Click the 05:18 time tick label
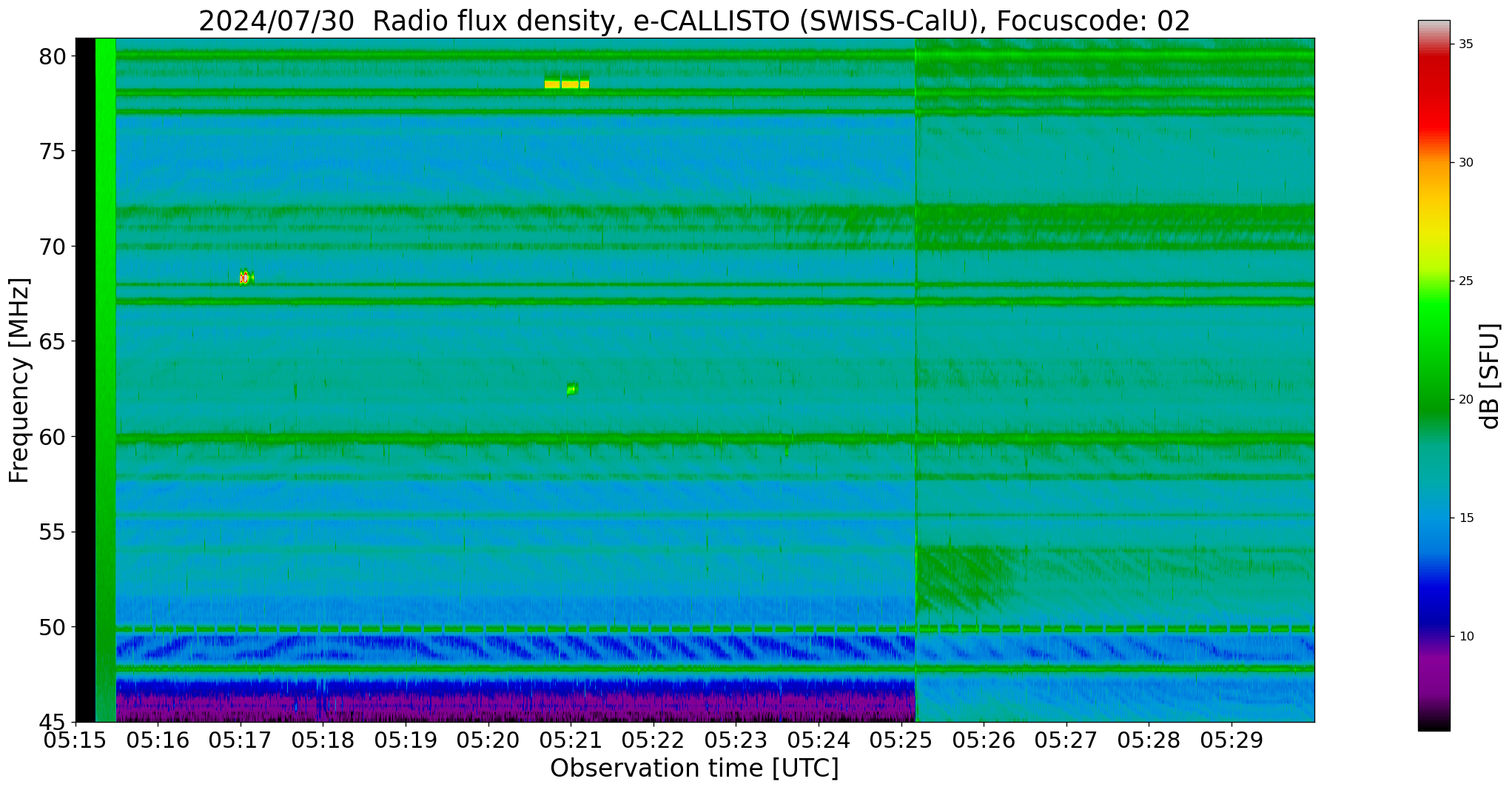1512x790 pixels. point(323,740)
